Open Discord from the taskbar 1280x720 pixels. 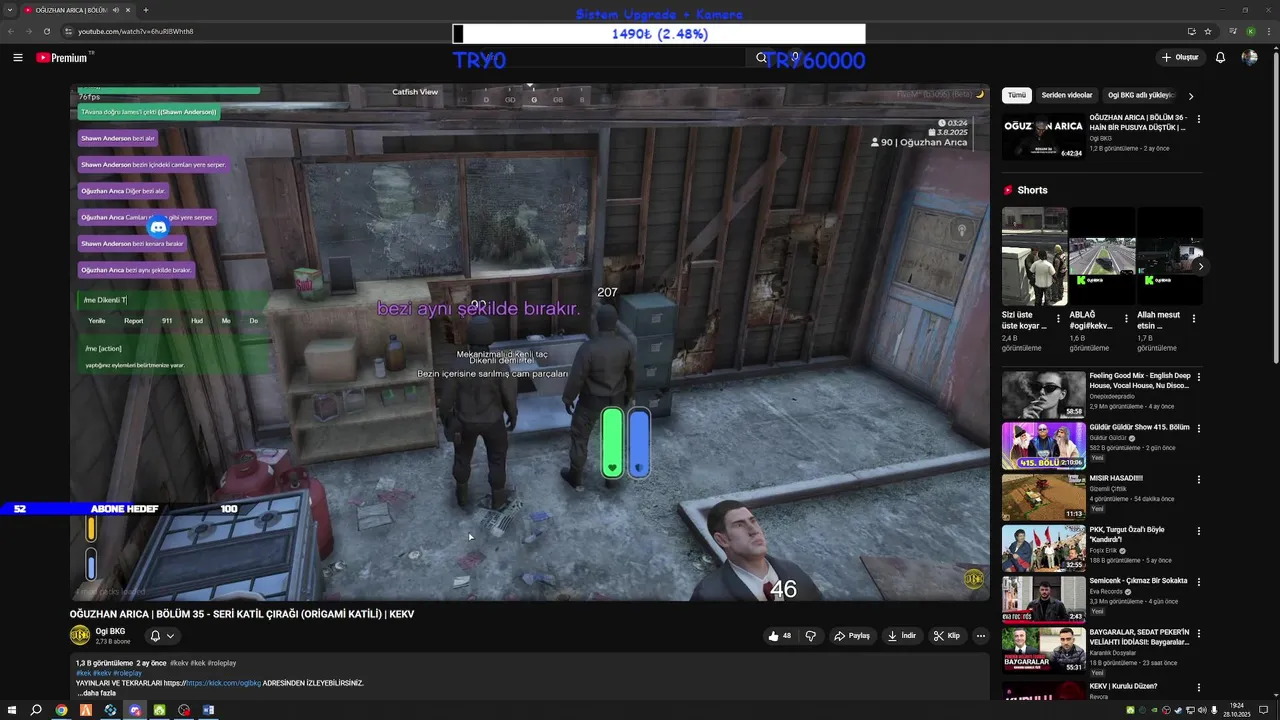pos(135,710)
